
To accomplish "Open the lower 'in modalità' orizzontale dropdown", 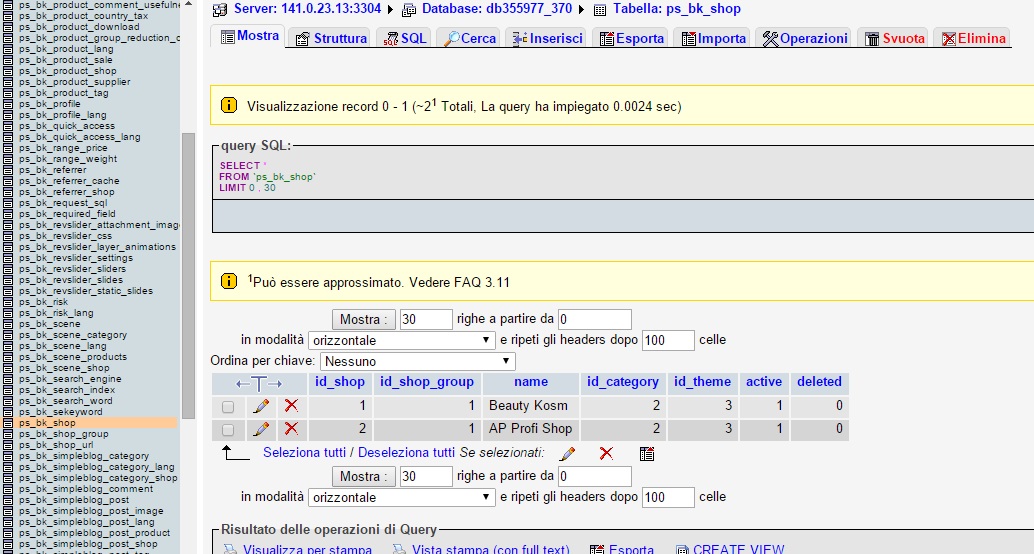I will [402, 497].
